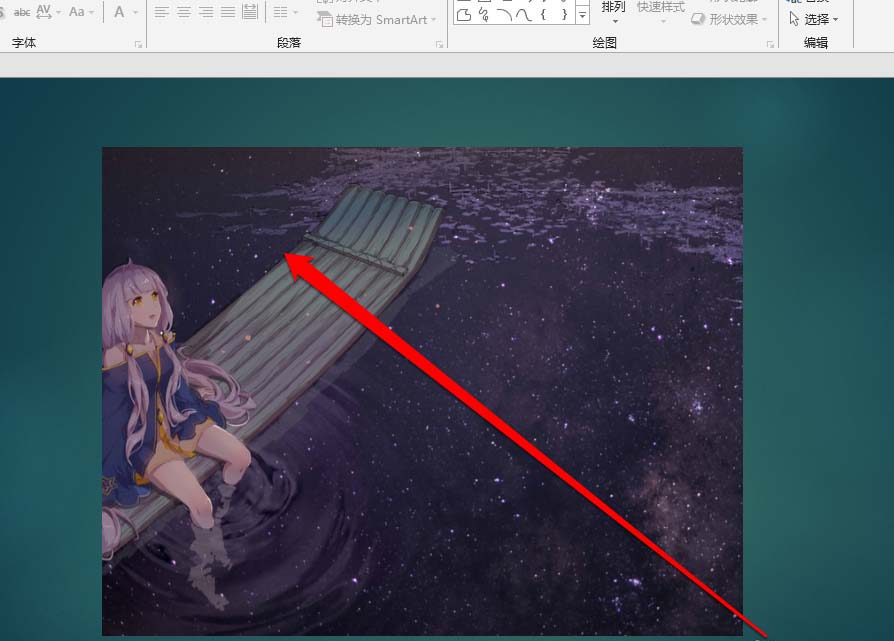Align text left in the paragraph group

(162, 12)
